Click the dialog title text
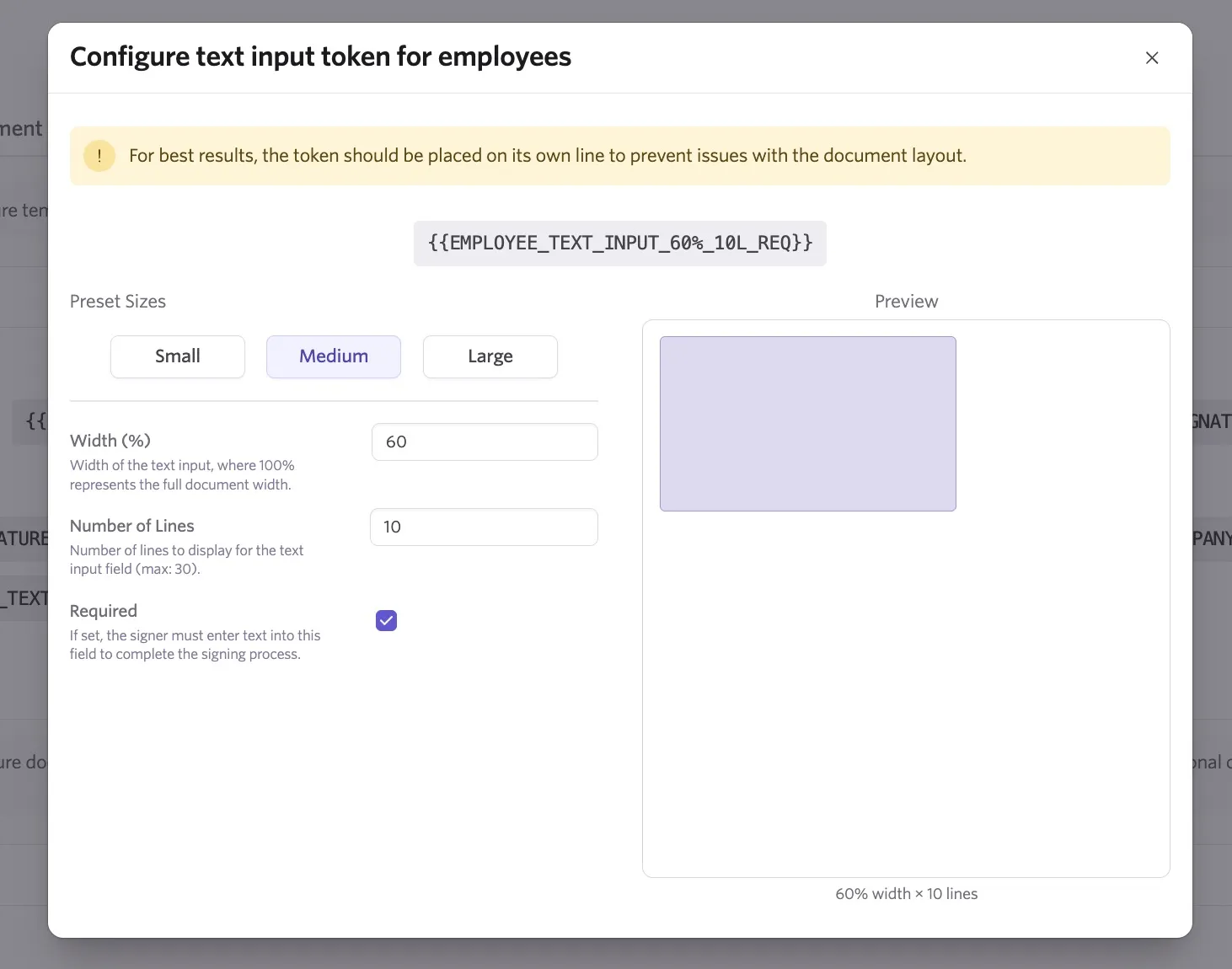 click(x=320, y=56)
